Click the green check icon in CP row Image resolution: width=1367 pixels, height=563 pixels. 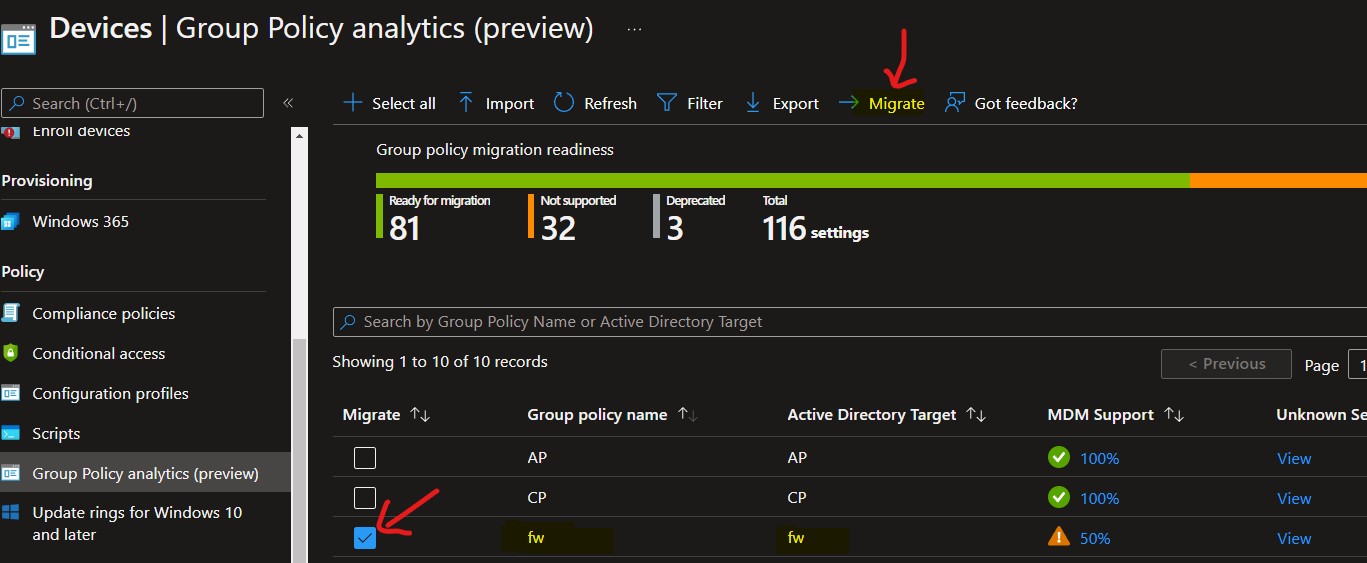1059,497
